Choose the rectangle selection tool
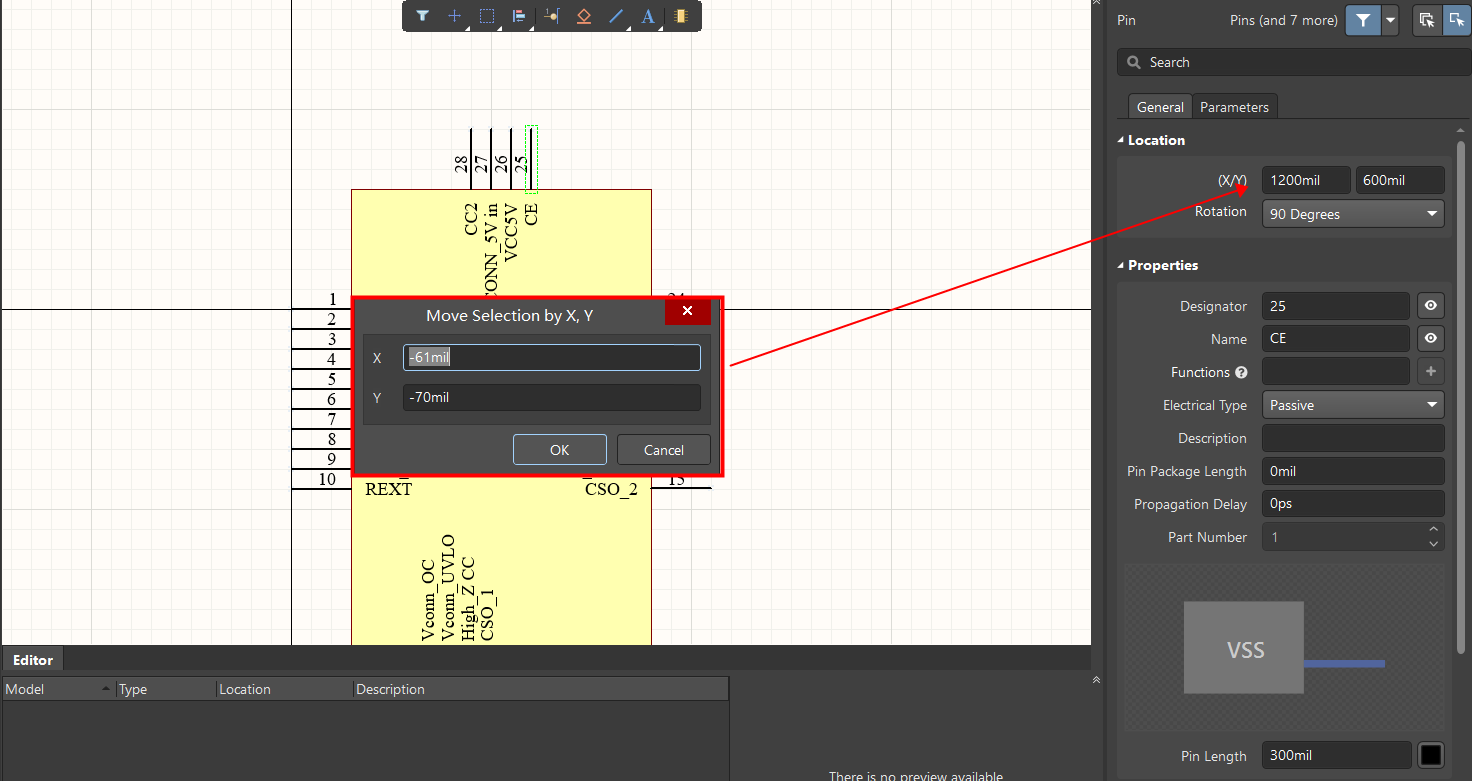This screenshot has height=781, width=1472. 487,16
